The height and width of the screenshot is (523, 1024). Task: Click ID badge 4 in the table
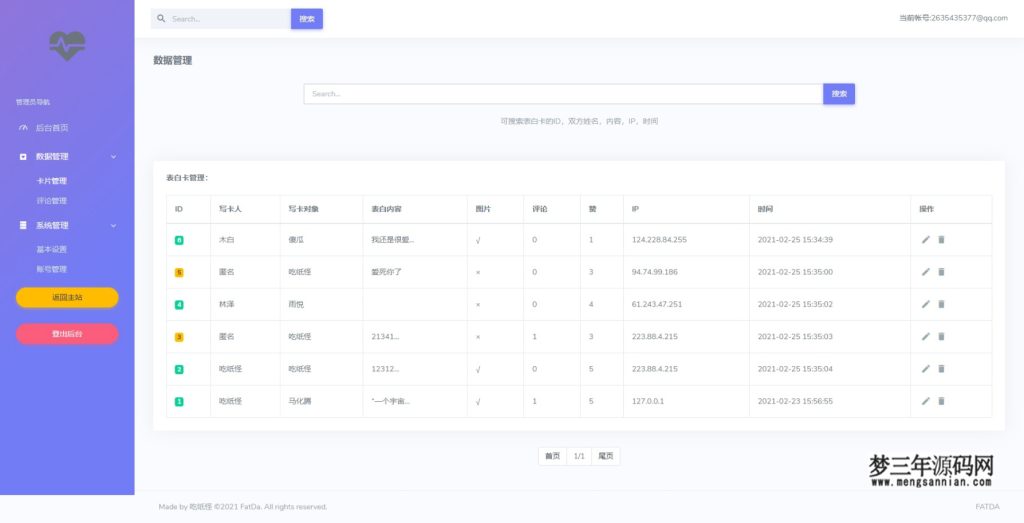[179, 305]
